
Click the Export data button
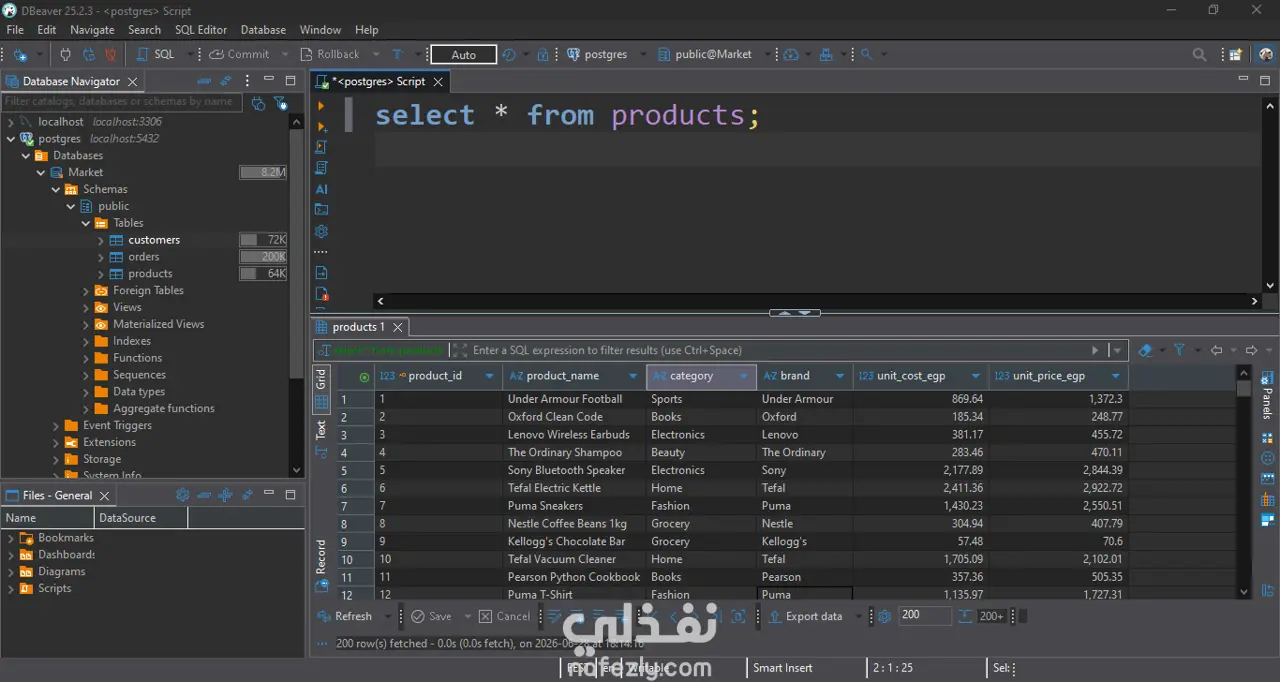806,617
